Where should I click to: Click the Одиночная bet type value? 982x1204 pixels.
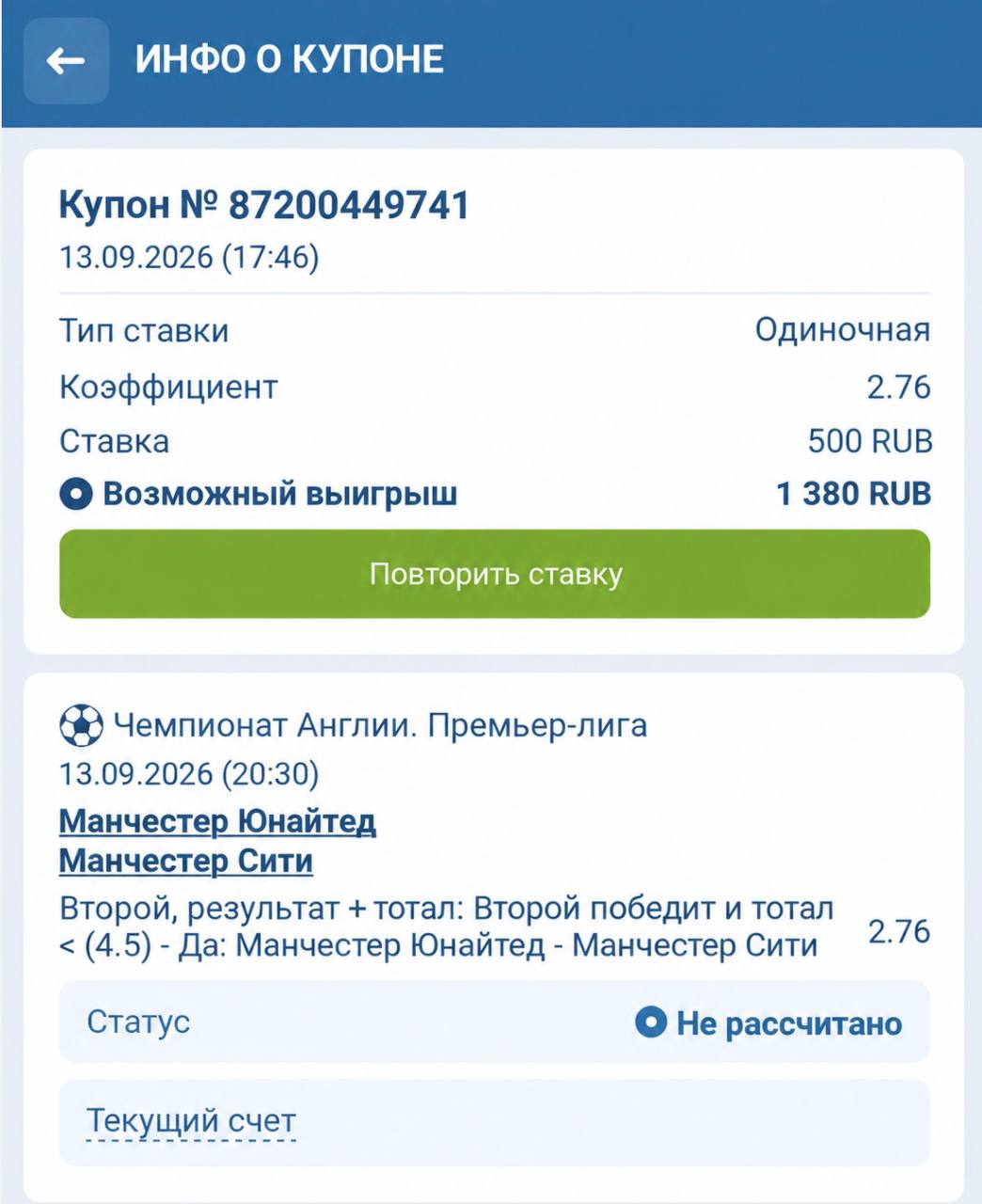pyautogui.click(x=843, y=330)
